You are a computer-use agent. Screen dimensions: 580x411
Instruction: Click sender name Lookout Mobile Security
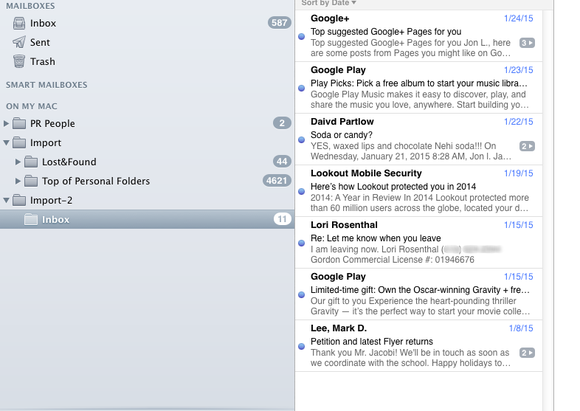pos(366,174)
